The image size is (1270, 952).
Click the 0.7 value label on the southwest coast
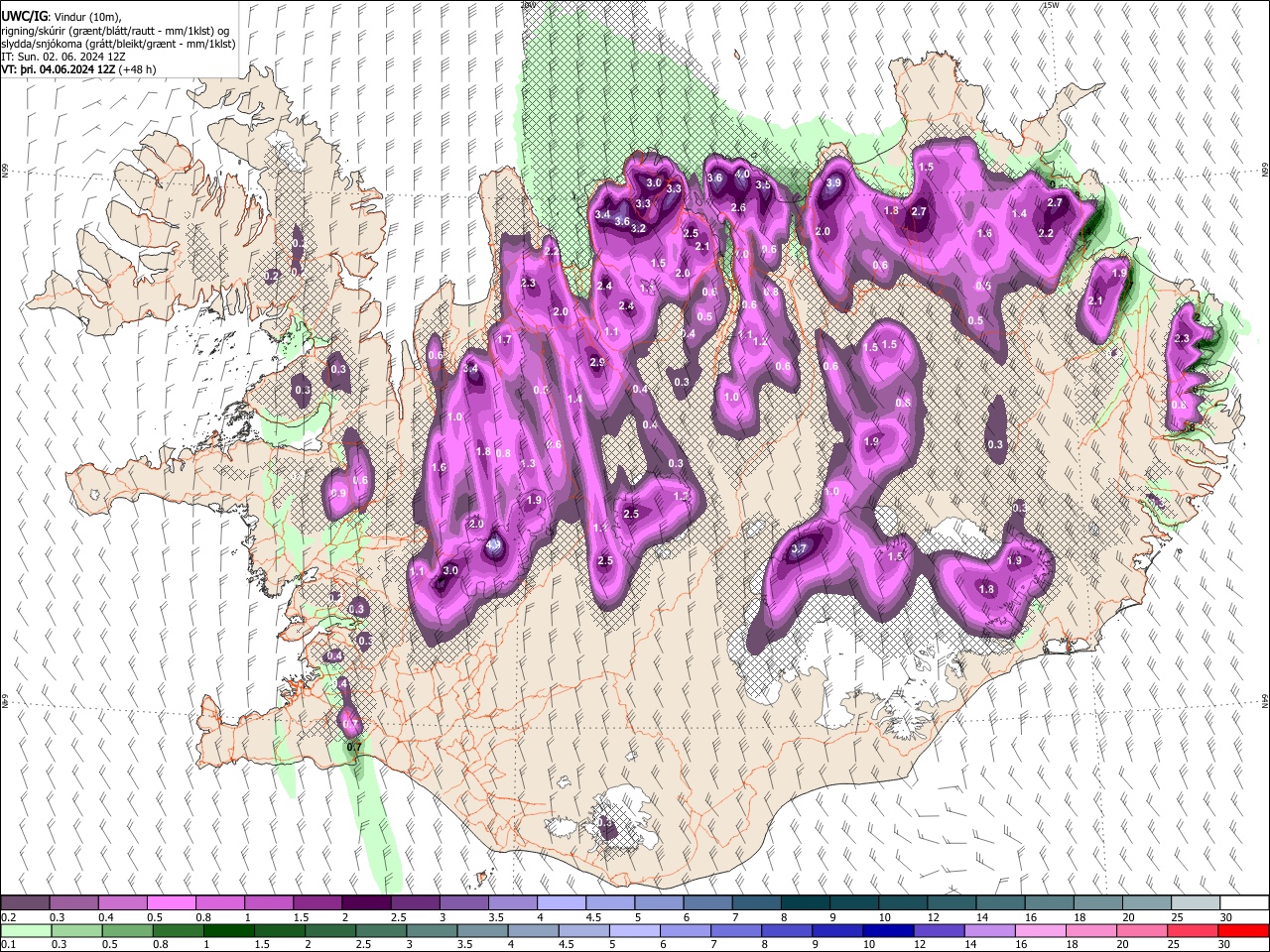[x=353, y=746]
